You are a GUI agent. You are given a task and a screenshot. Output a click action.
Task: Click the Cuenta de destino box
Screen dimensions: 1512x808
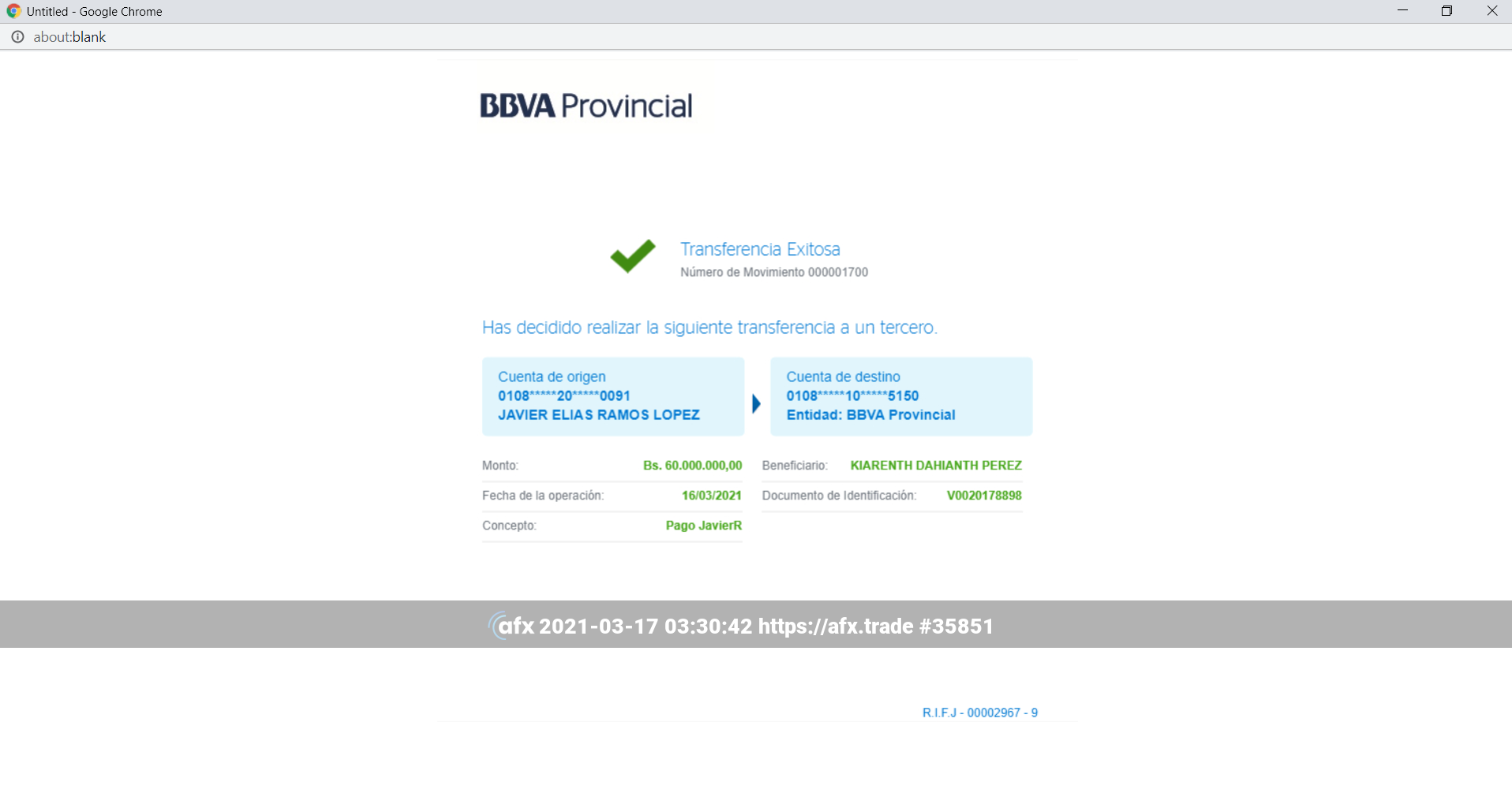point(900,396)
